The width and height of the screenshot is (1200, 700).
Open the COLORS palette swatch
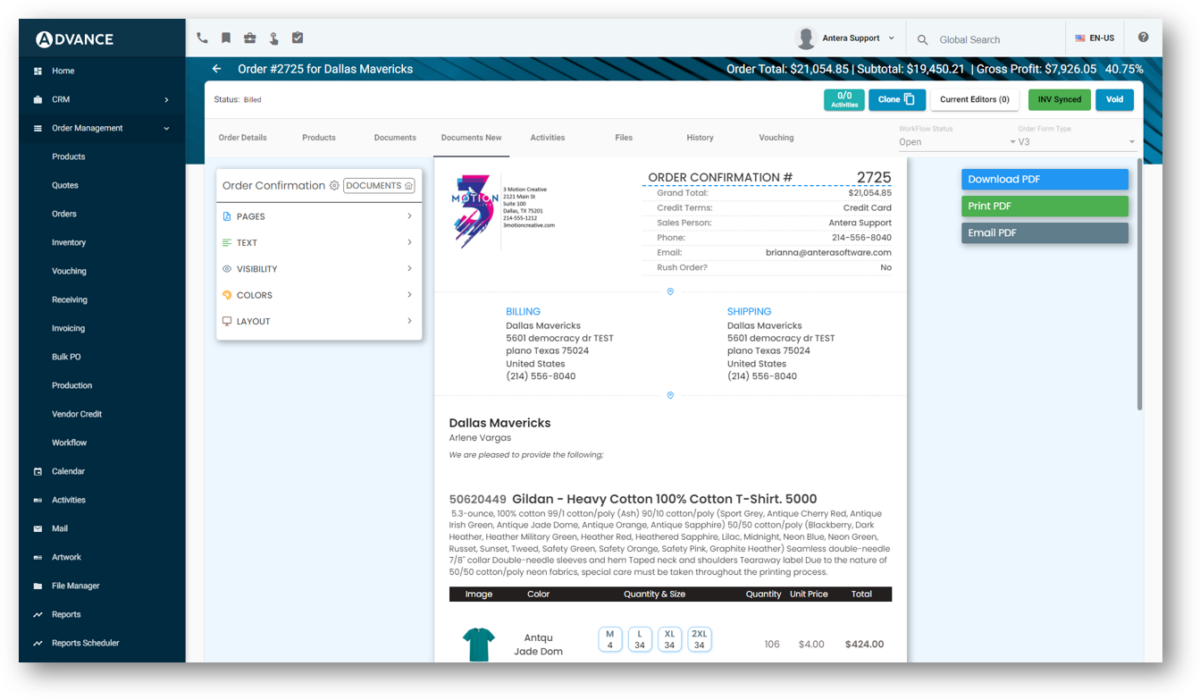226,294
